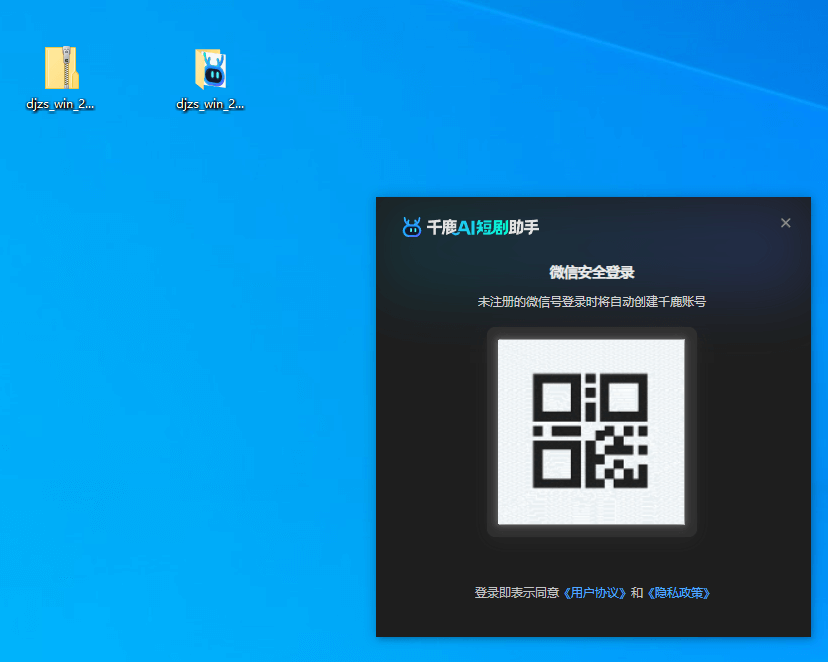Open the 《用户协议》 user agreement link
The image size is (828, 662).
[595, 593]
